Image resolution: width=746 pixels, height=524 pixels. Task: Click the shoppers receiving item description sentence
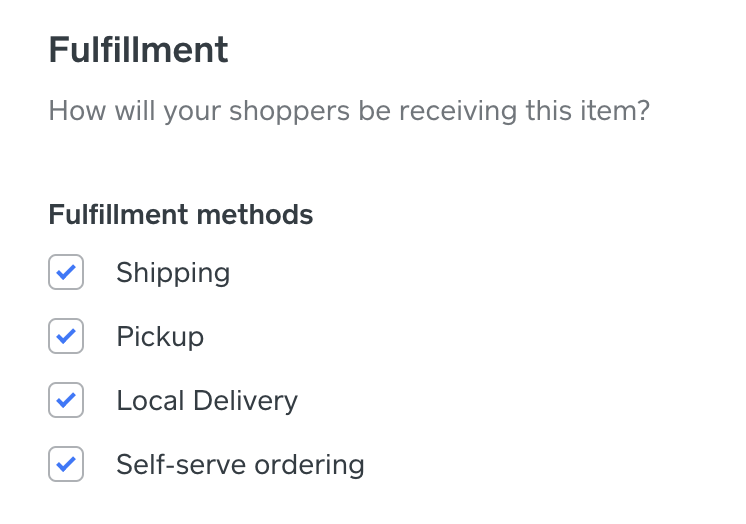click(349, 110)
